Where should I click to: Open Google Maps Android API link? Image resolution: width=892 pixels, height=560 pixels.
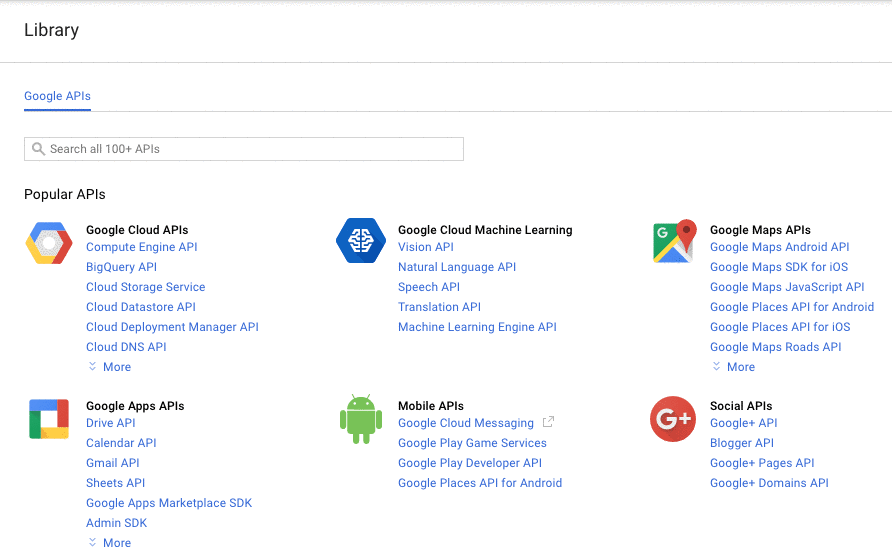(780, 247)
